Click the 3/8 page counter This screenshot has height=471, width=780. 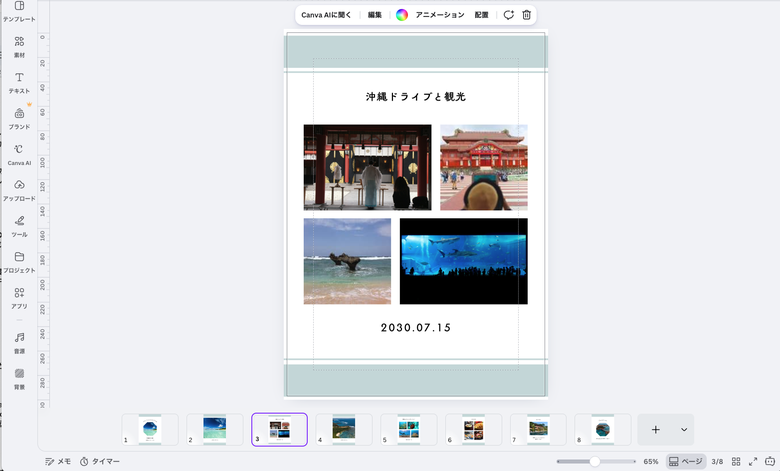coord(717,462)
